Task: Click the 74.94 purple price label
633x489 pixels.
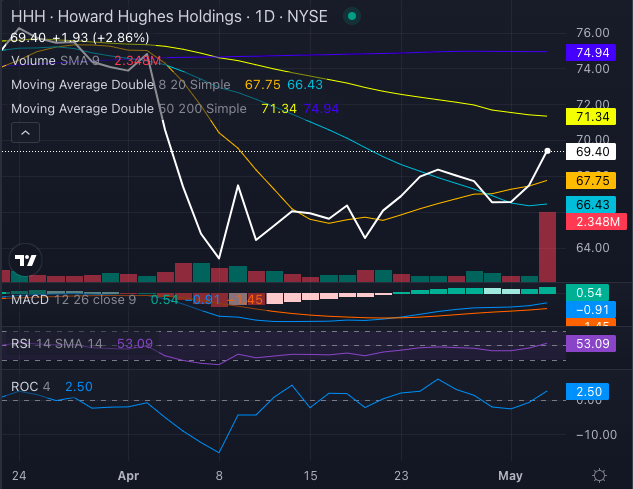Action: tap(591, 52)
